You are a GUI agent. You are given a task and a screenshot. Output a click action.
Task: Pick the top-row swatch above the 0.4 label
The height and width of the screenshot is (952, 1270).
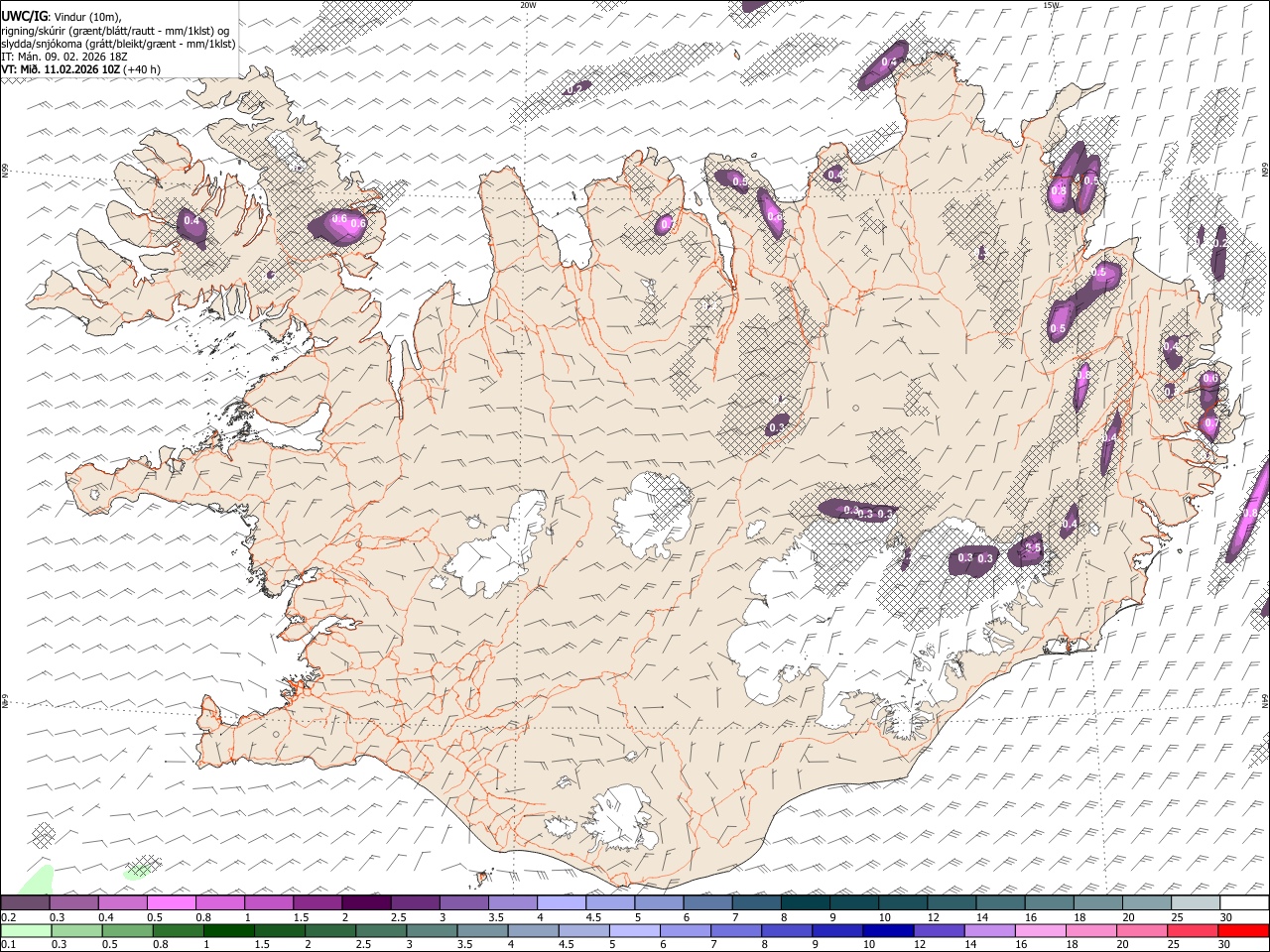[x=122, y=902]
